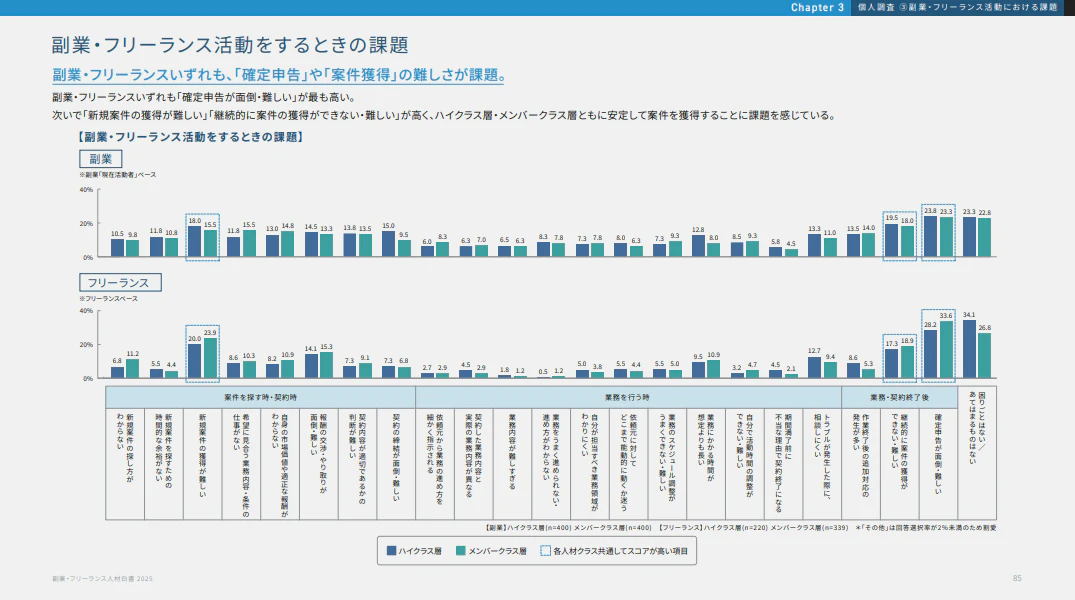Click the 副業 chart value 18.0 for 新規案件の獲得が難しい
Viewport: 1075px width, 600px height.
click(195, 221)
